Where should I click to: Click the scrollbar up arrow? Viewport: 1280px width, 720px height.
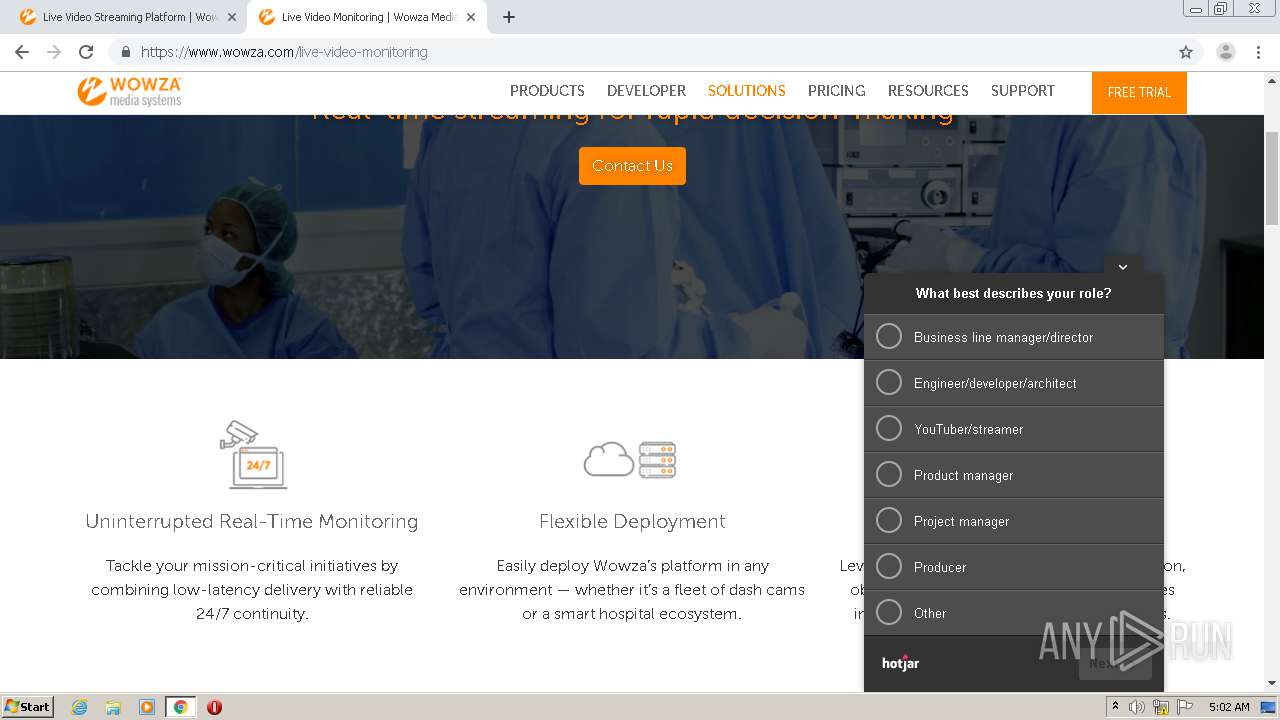tap(1272, 79)
